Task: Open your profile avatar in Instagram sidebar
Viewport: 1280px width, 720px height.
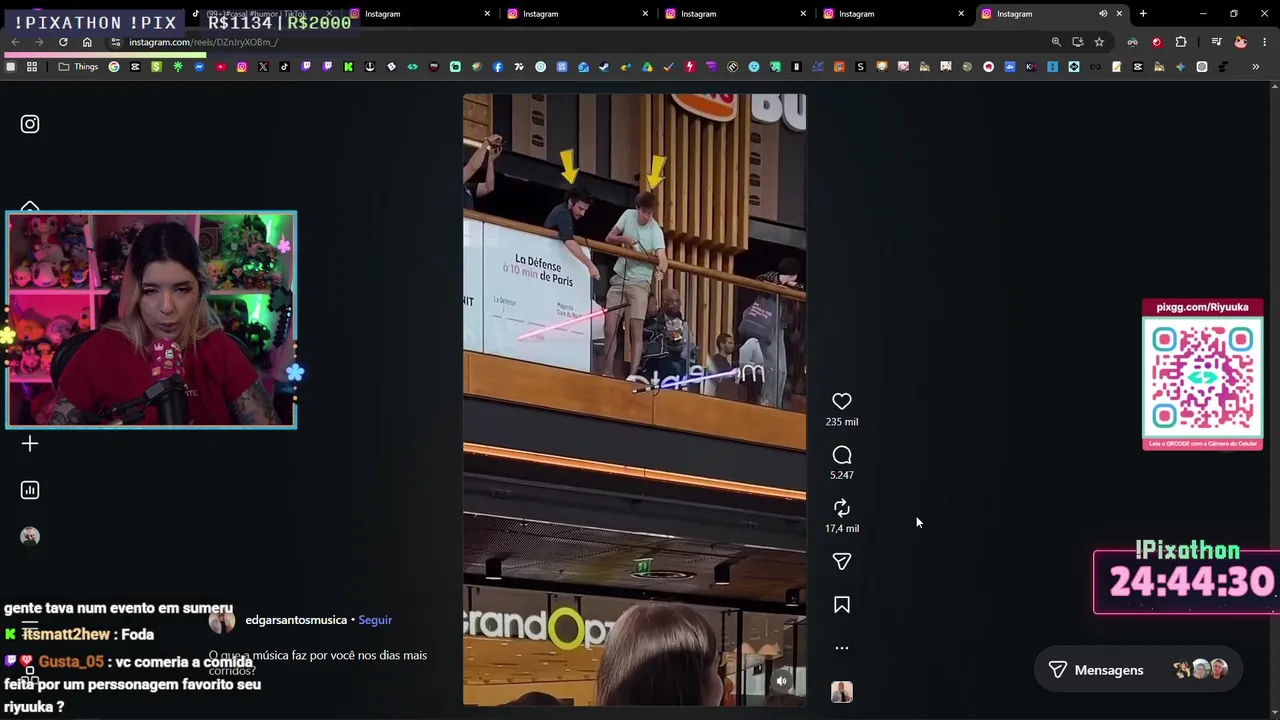Action: (30, 537)
